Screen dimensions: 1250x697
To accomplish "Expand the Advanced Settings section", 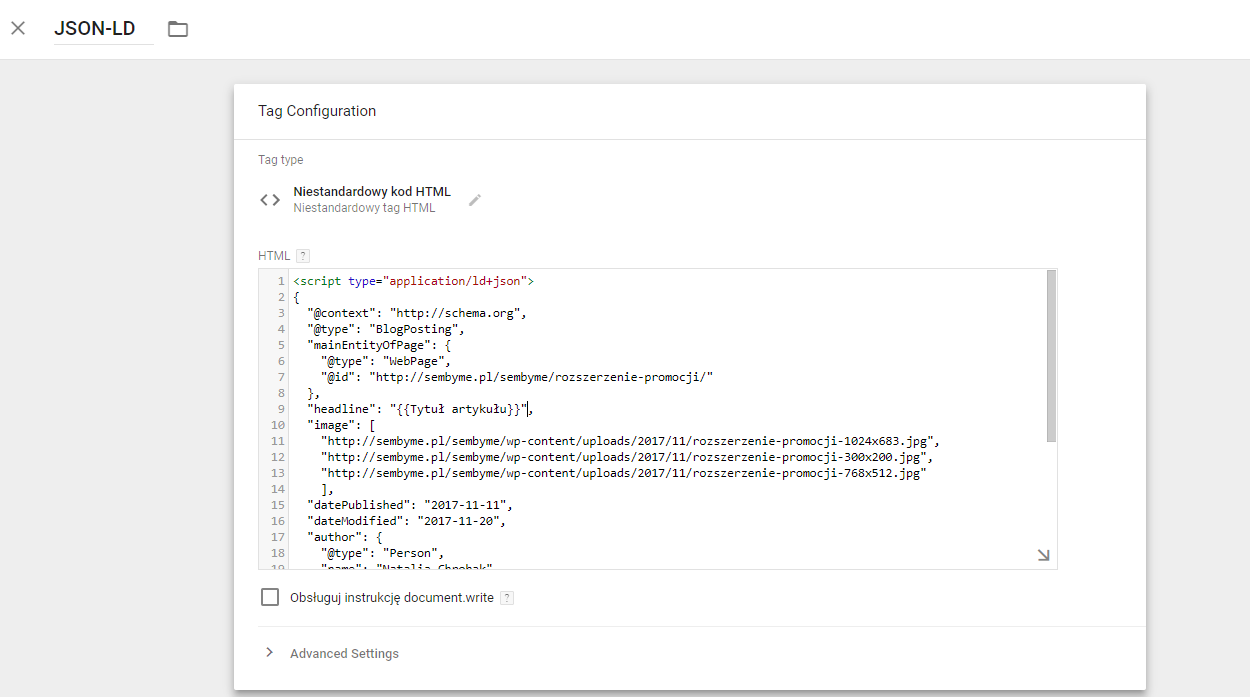I will coord(269,653).
